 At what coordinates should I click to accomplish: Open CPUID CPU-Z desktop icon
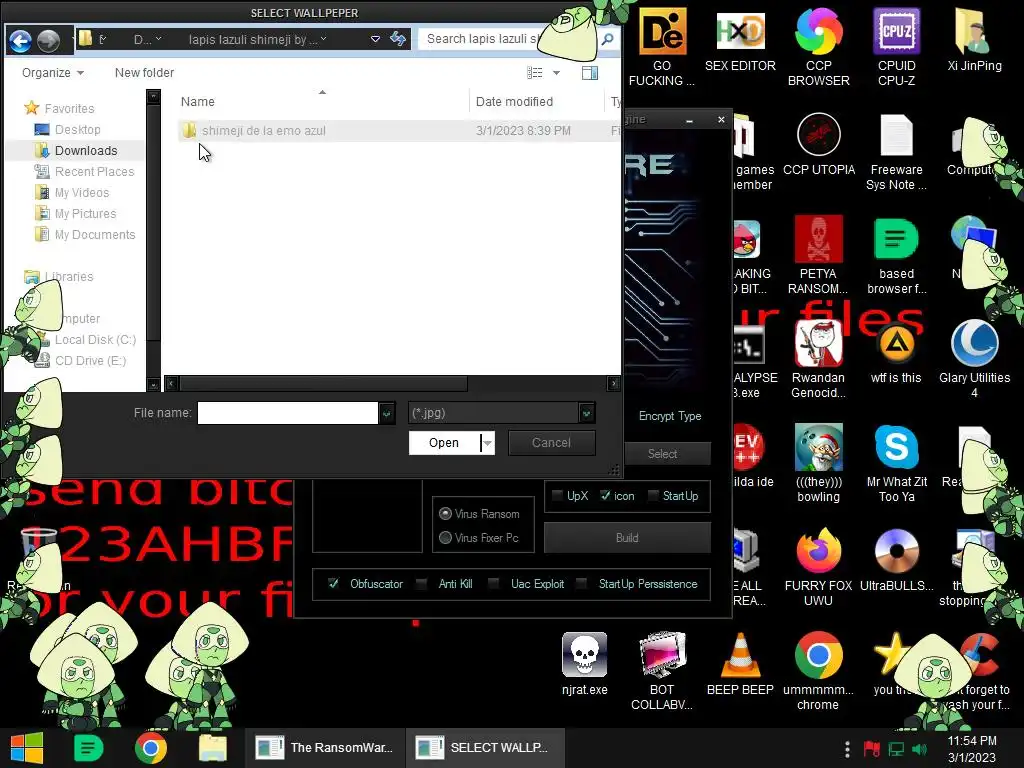click(x=896, y=48)
